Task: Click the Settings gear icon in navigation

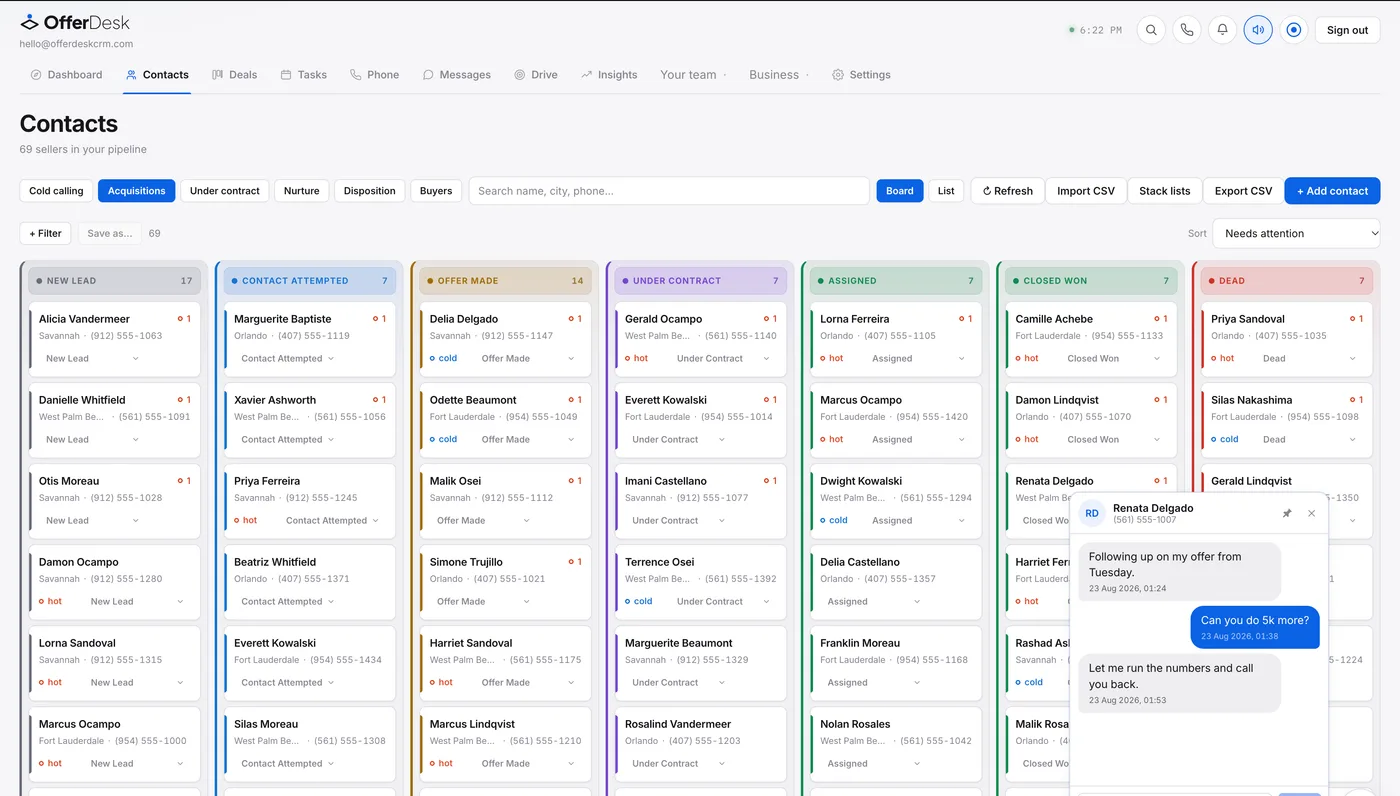Action: (838, 75)
